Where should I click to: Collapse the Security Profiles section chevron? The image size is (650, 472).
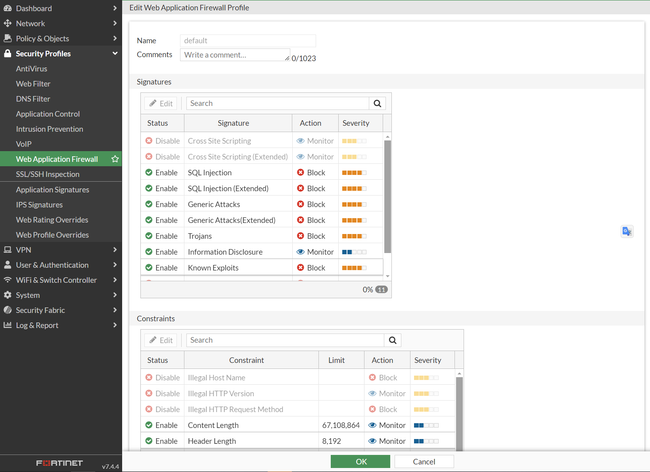115,53
